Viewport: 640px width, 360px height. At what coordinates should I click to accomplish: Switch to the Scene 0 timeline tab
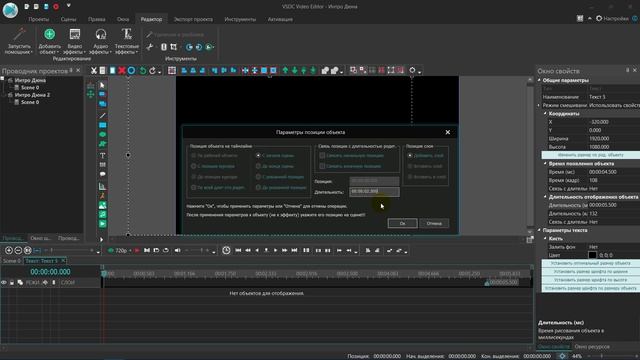(11, 261)
